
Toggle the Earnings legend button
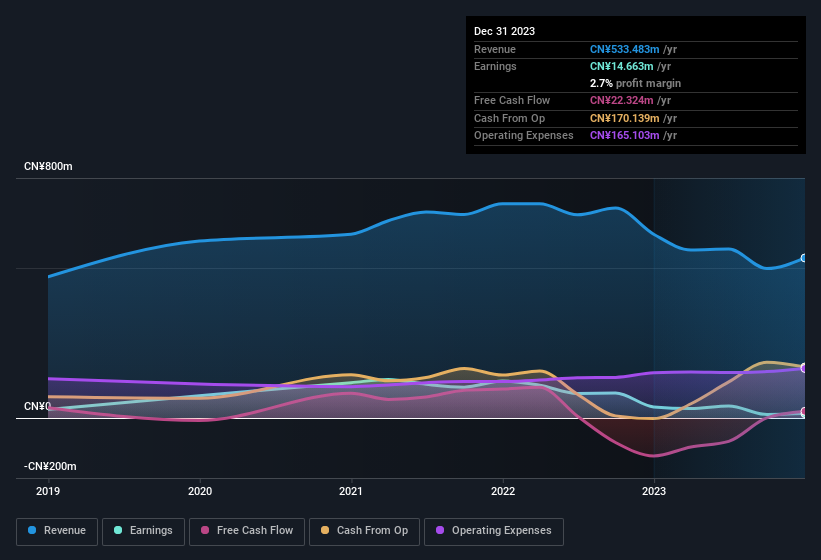click(x=143, y=531)
